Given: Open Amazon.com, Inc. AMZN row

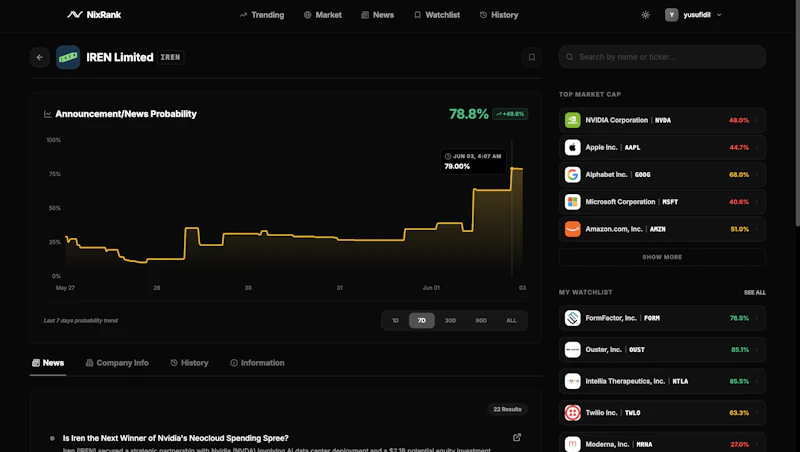Looking at the screenshot, I should point(662,229).
